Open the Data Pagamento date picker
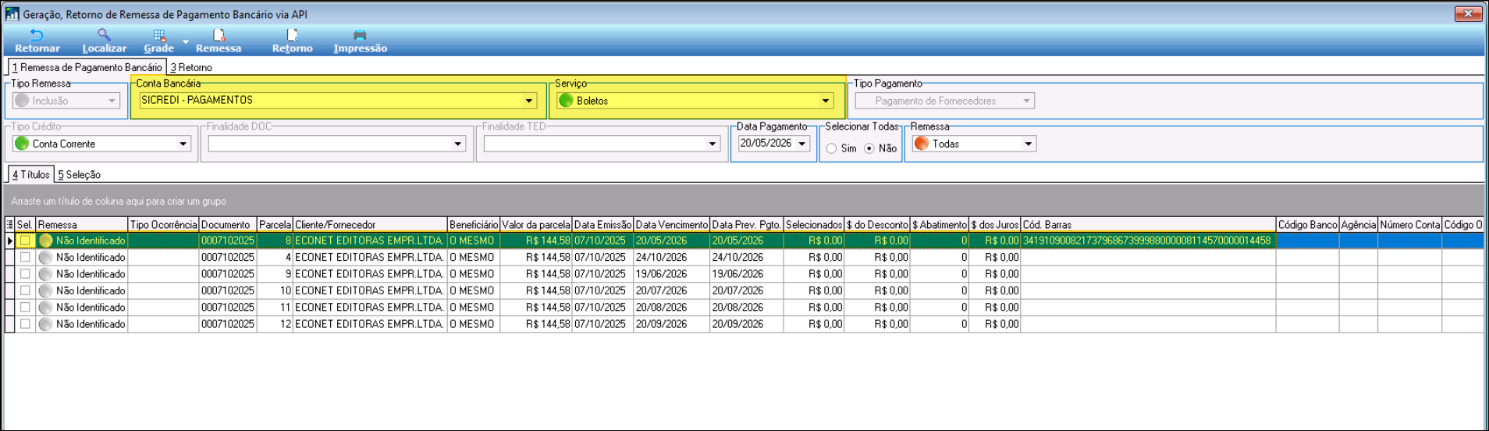 (x=802, y=144)
